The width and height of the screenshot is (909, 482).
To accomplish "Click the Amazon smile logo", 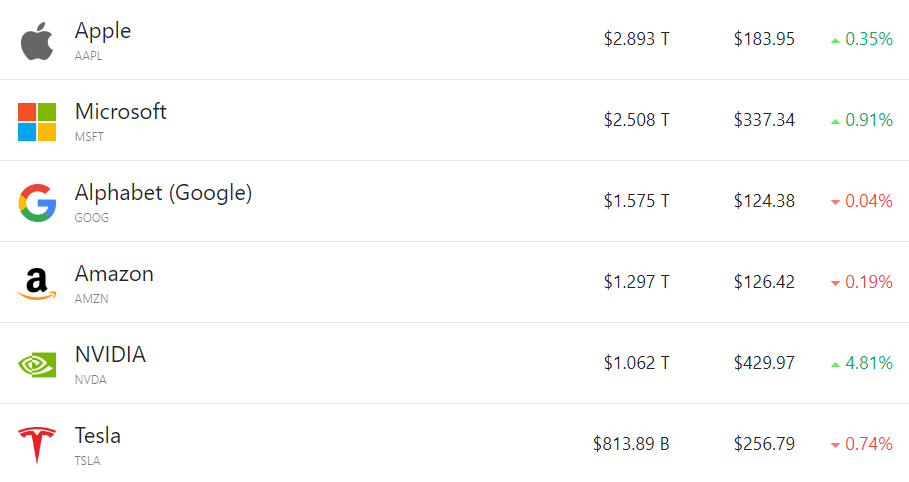I will [x=37, y=284].
